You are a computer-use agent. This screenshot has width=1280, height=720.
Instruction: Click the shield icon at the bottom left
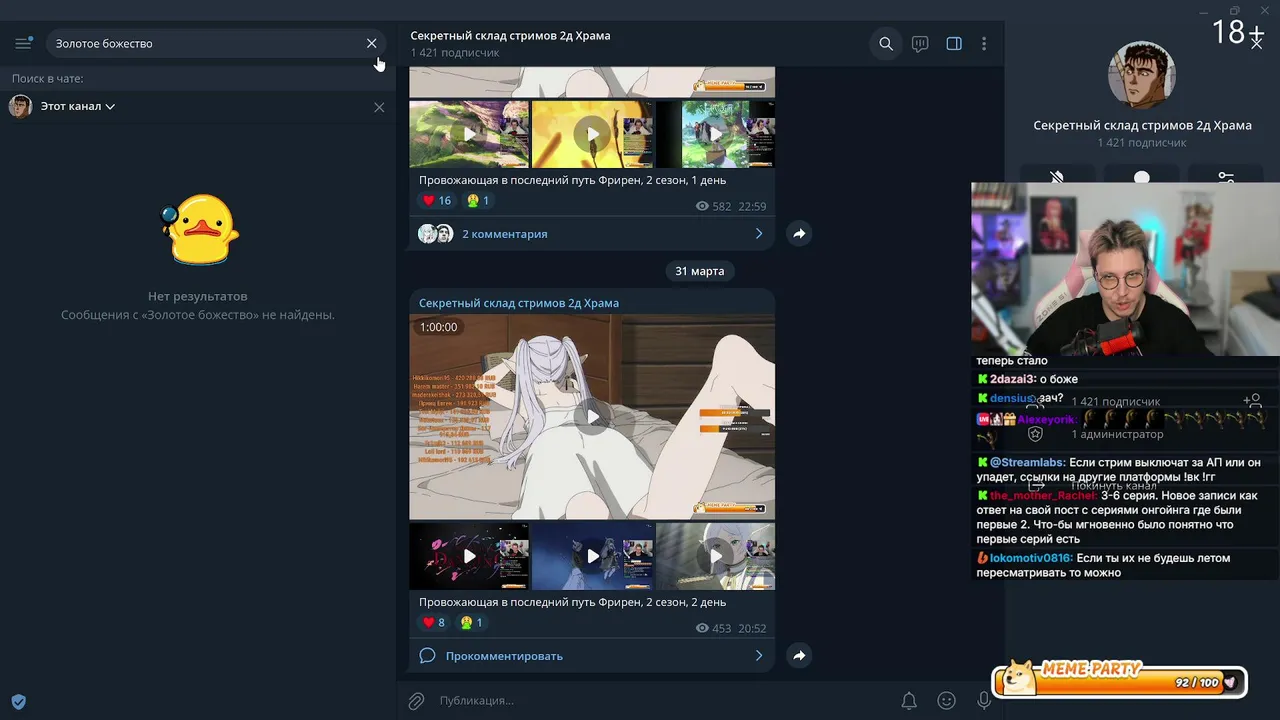(x=18, y=702)
